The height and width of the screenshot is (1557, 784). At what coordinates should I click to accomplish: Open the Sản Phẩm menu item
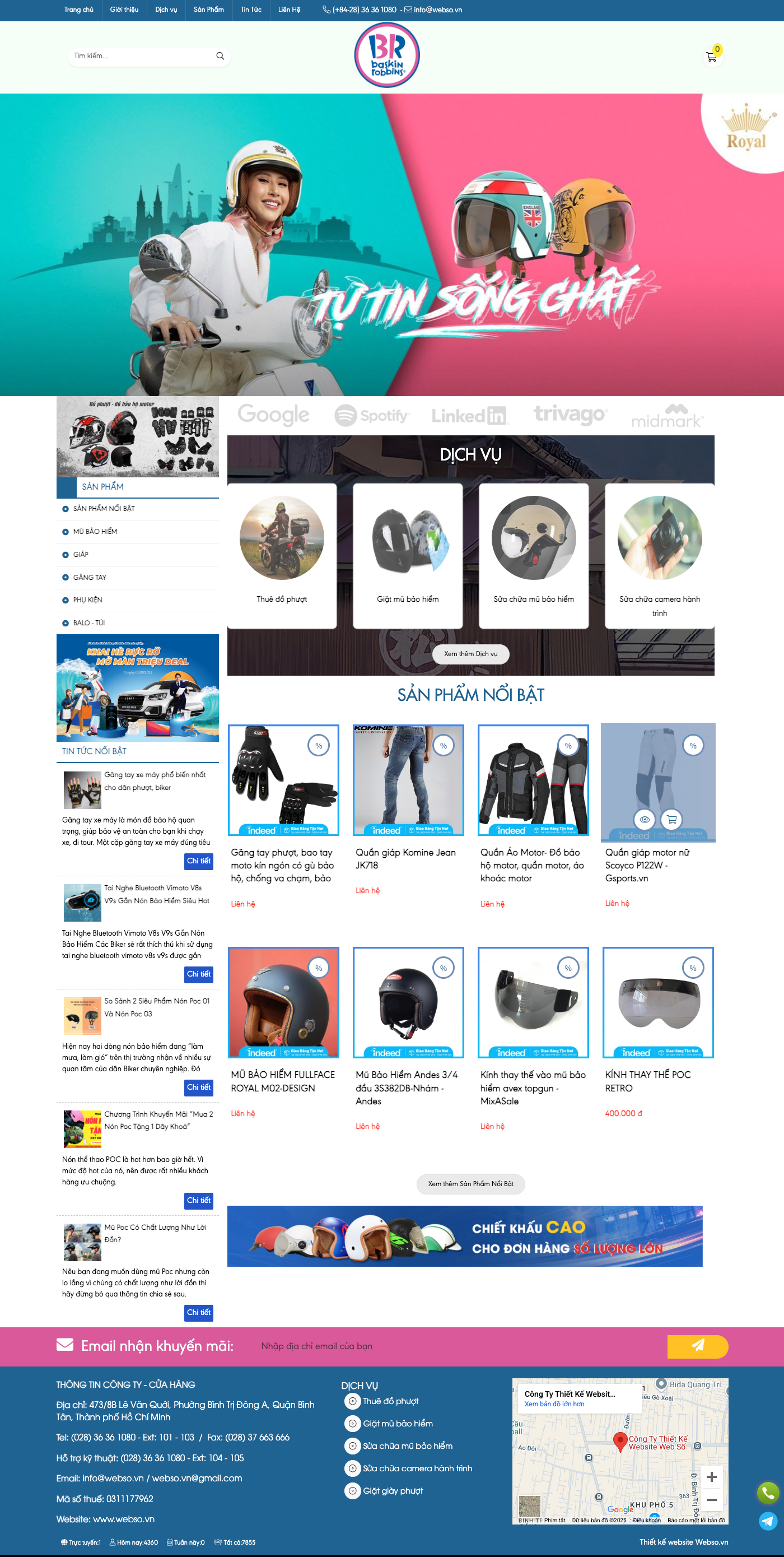(x=208, y=10)
